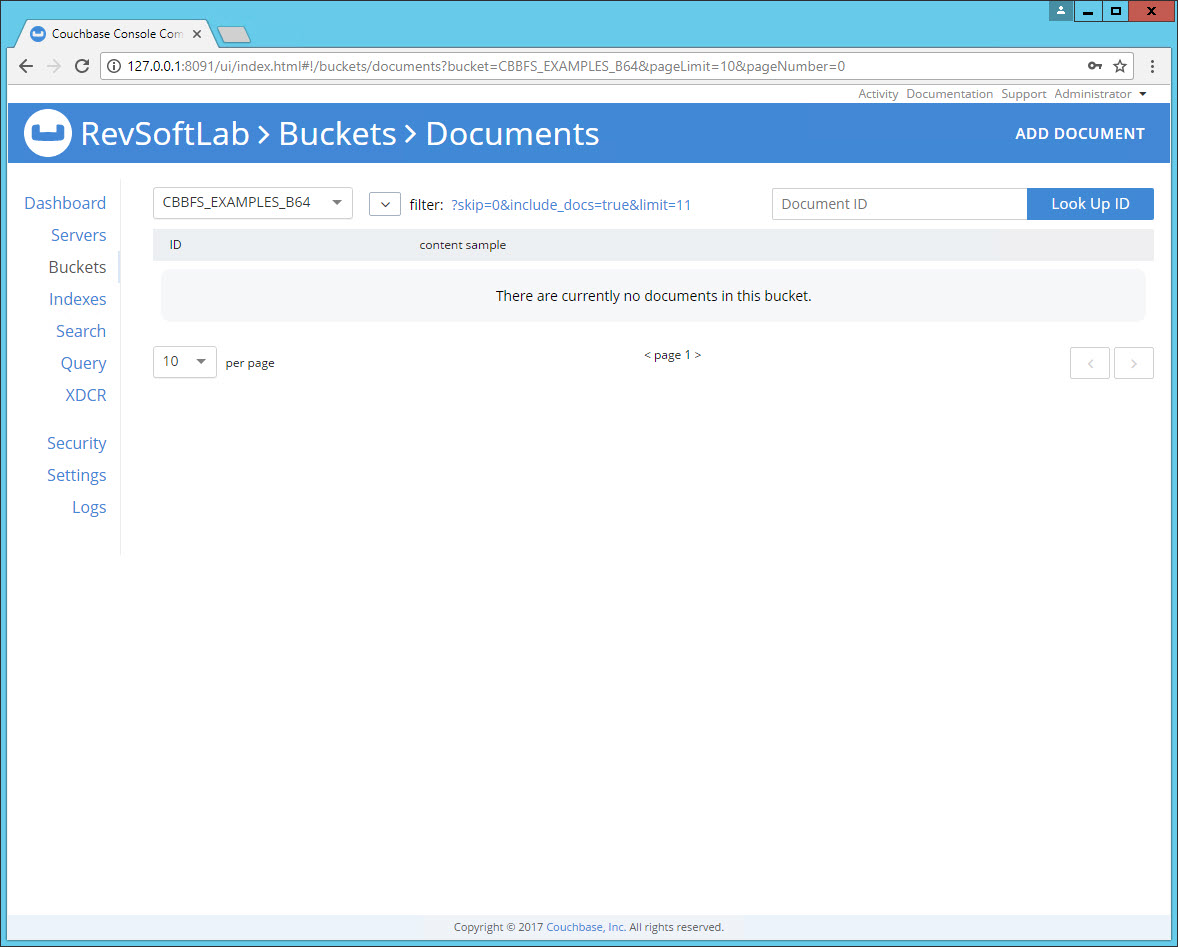Open the Administrator user menu
The image size is (1178, 947).
point(1100,94)
